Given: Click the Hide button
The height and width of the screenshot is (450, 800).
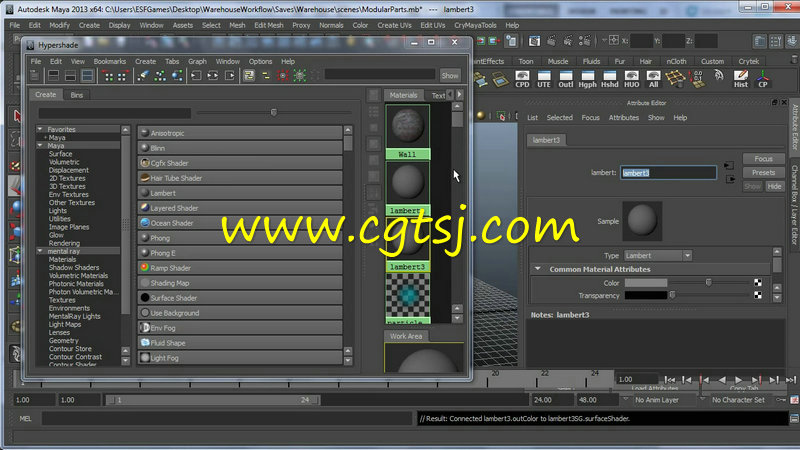Looking at the screenshot, I should (774, 186).
